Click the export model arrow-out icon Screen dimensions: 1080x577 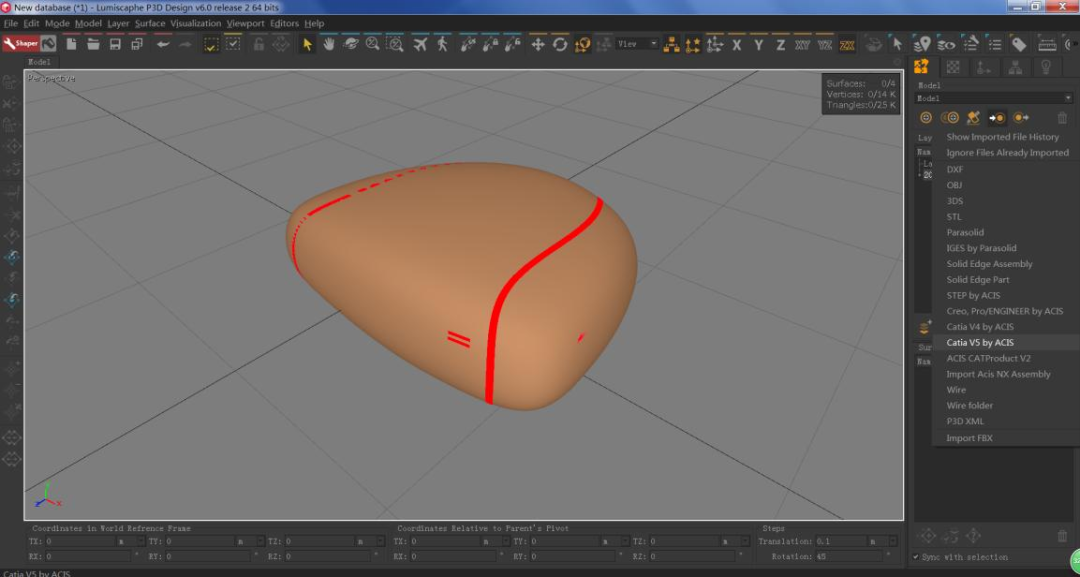click(x=1020, y=118)
